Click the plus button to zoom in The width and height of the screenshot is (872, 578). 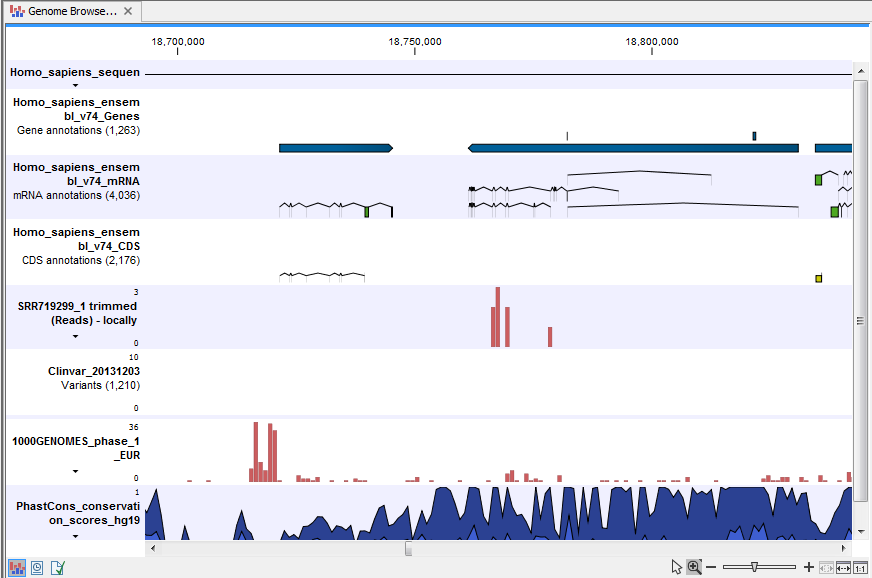tap(810, 566)
